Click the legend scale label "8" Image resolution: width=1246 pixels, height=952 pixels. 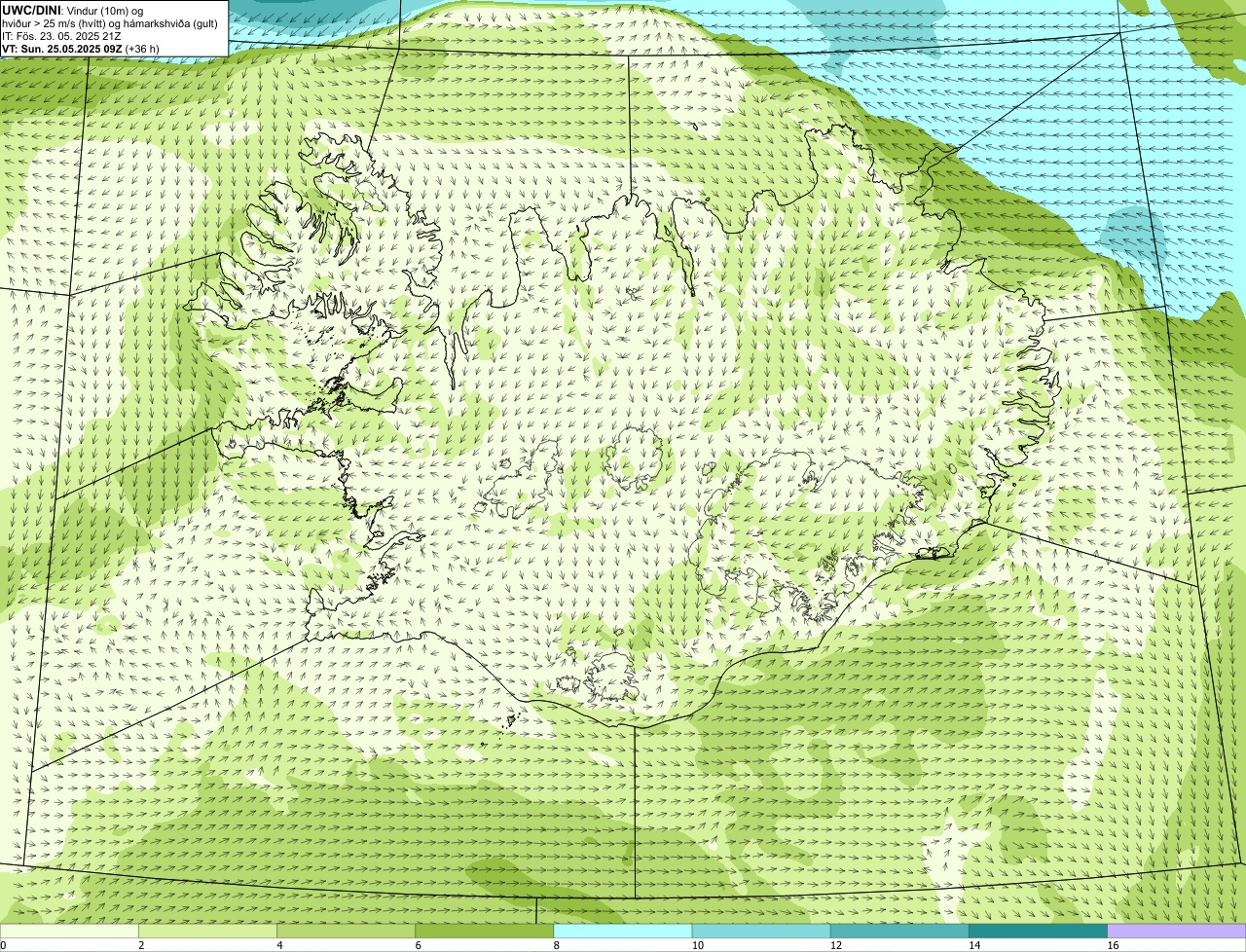(x=556, y=945)
